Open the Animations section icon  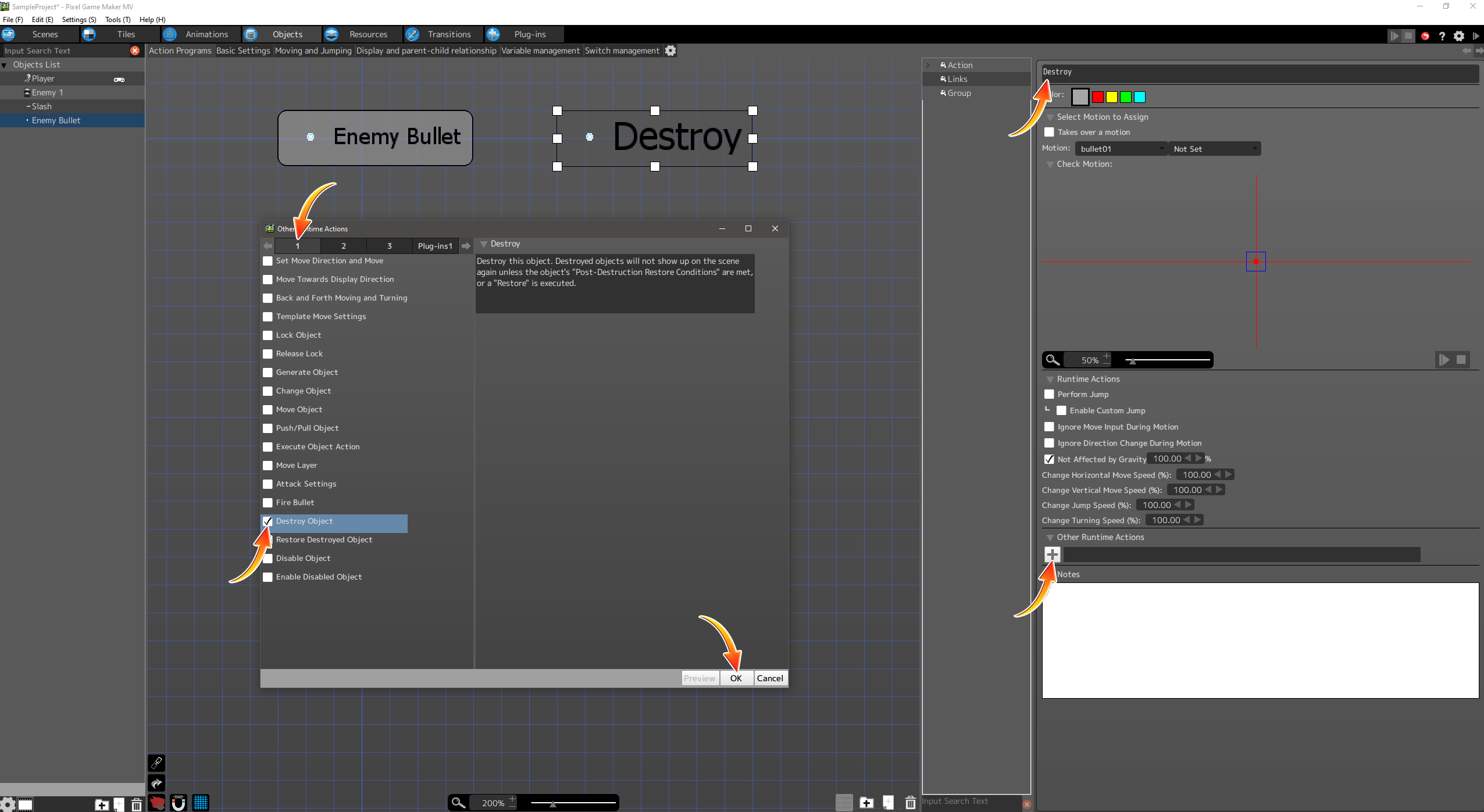170,34
